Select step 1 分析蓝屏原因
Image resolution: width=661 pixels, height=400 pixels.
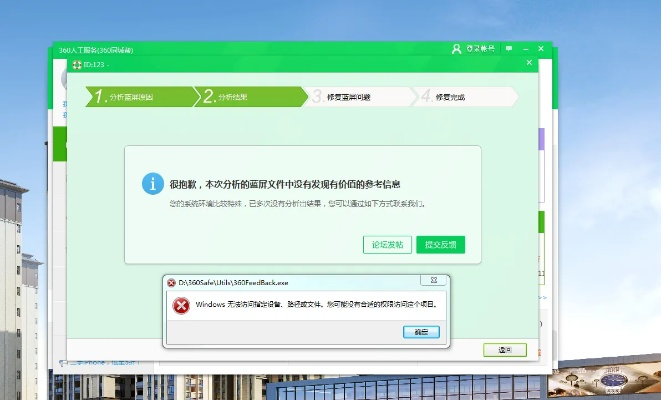point(140,97)
